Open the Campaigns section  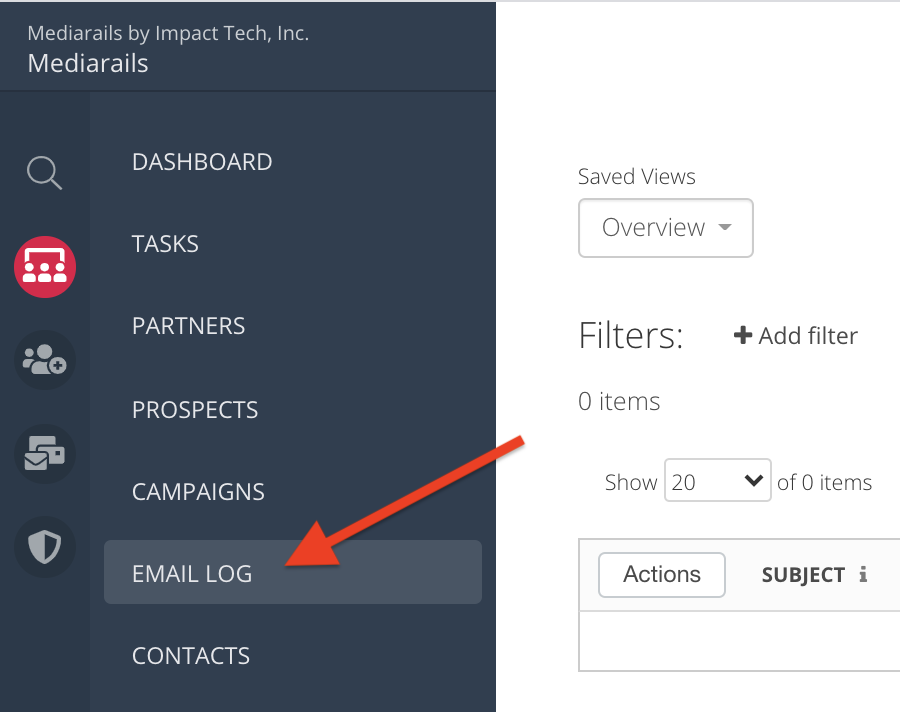(x=198, y=492)
